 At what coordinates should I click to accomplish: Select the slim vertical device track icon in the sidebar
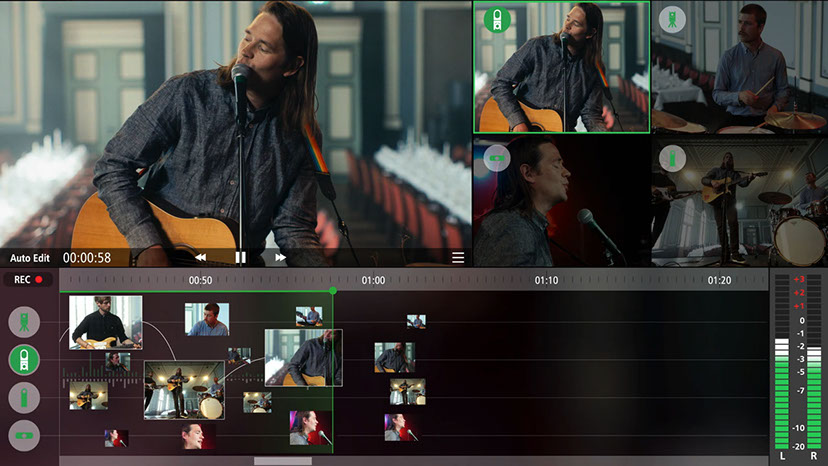tap(24, 397)
